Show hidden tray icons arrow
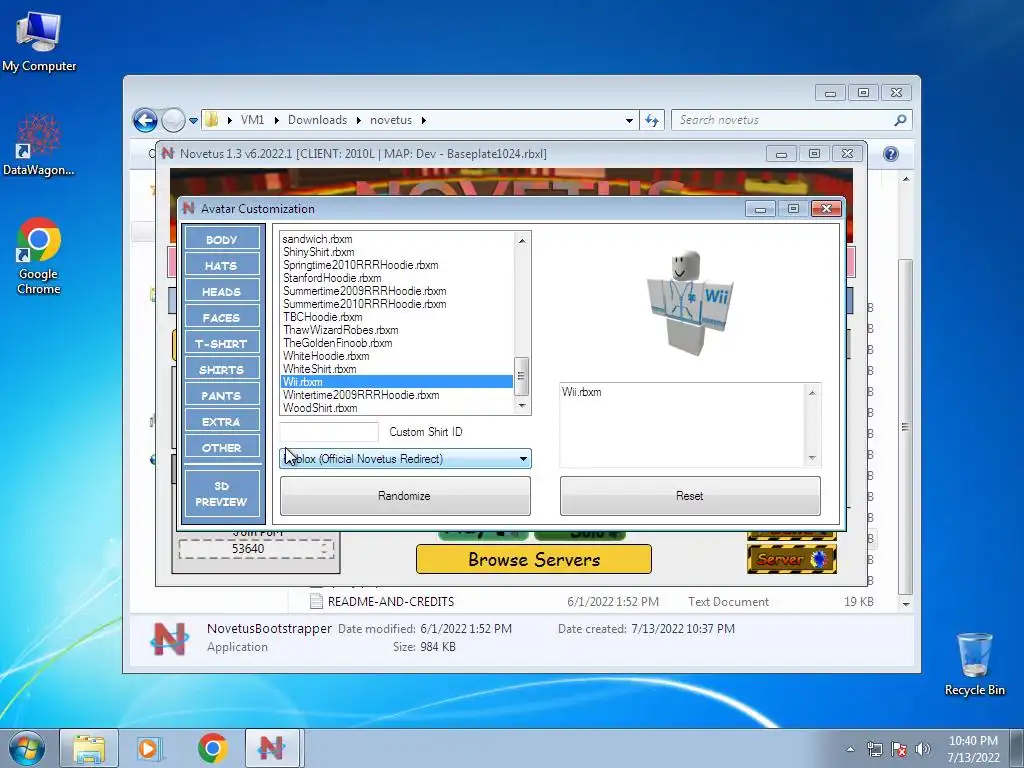Screen dimensions: 1024x768 [x=850, y=749]
